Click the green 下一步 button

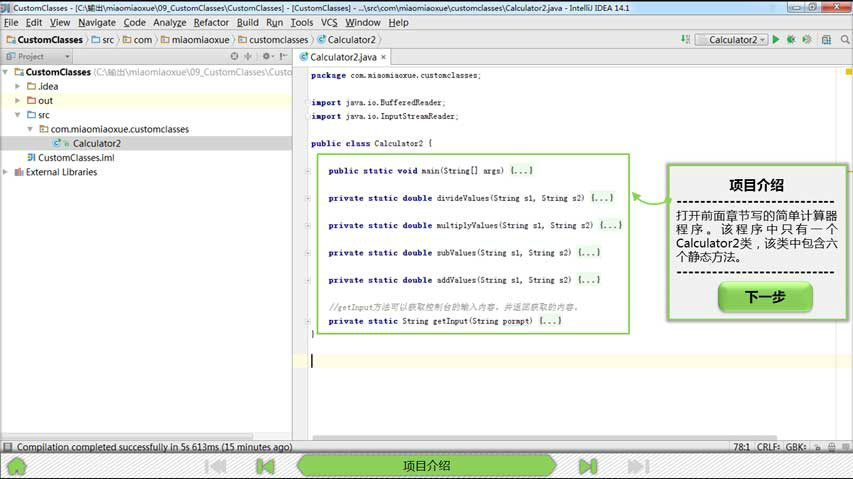[765, 297]
